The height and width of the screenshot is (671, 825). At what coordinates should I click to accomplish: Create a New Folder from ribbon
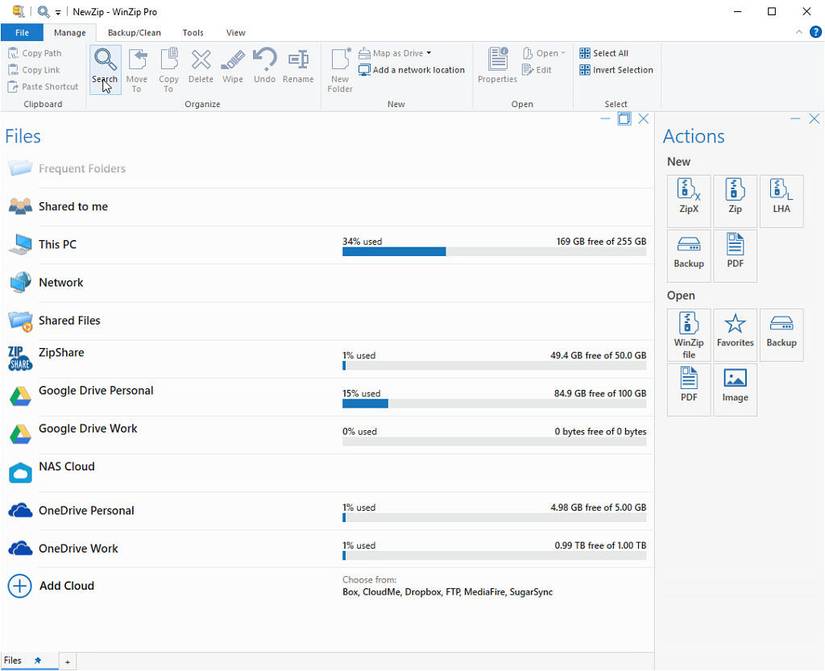click(x=340, y=69)
